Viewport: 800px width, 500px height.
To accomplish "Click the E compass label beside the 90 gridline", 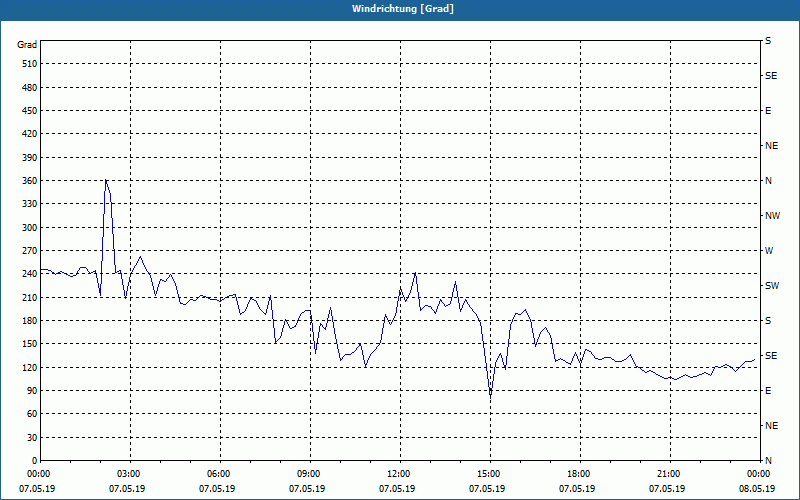I will (768, 391).
